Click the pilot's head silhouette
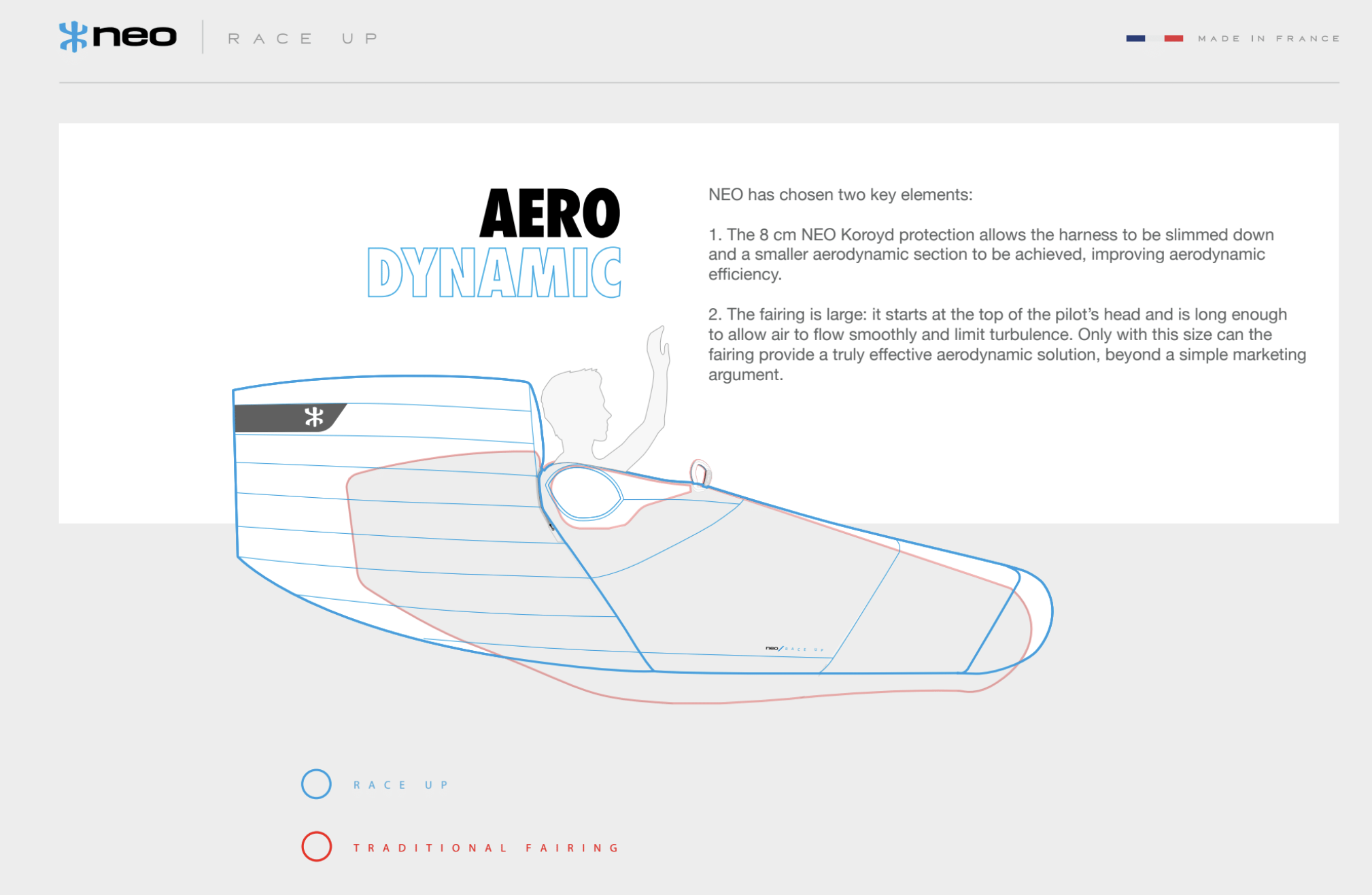 pyautogui.click(x=577, y=403)
